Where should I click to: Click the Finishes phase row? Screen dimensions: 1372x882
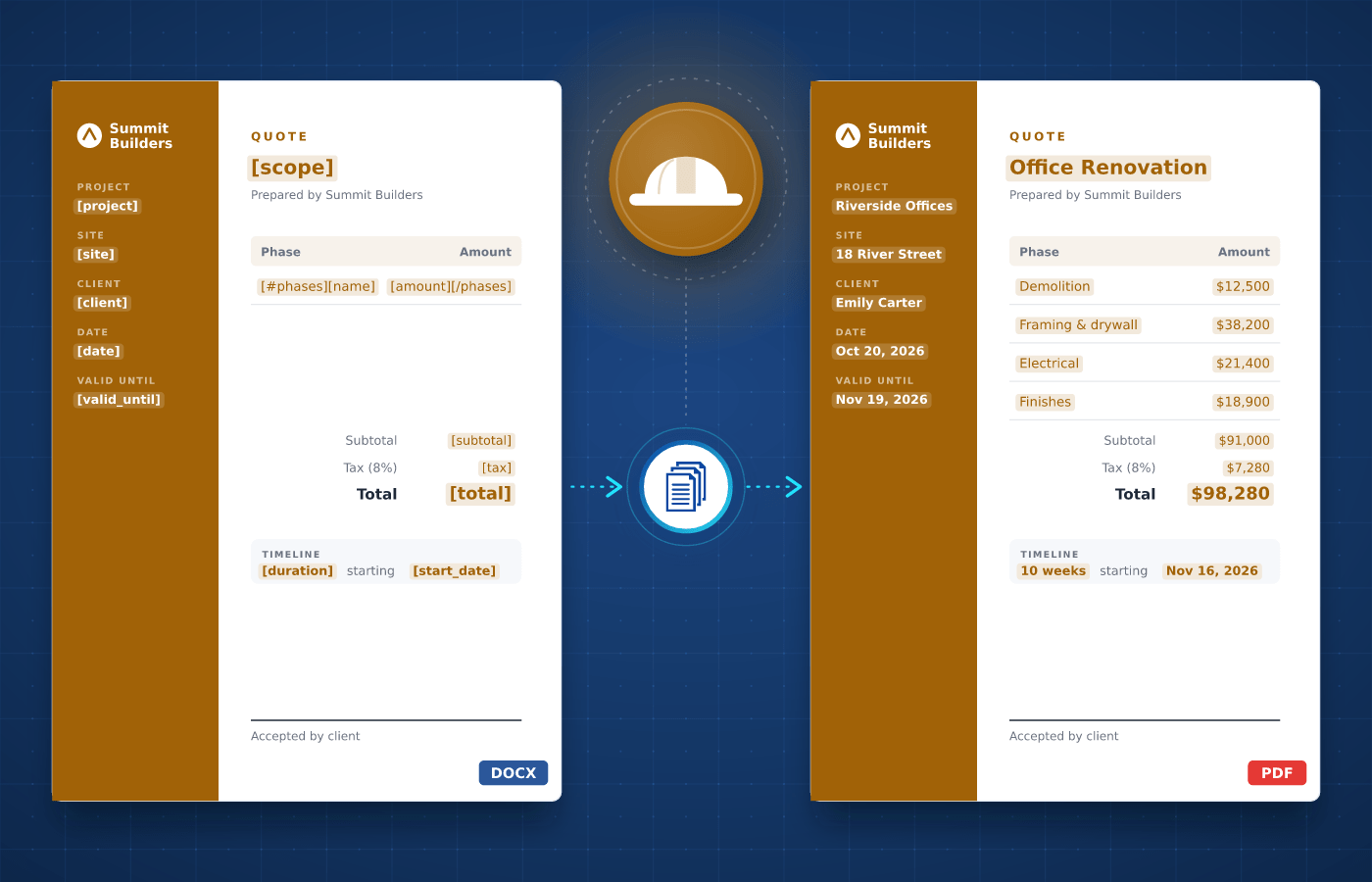point(1145,402)
